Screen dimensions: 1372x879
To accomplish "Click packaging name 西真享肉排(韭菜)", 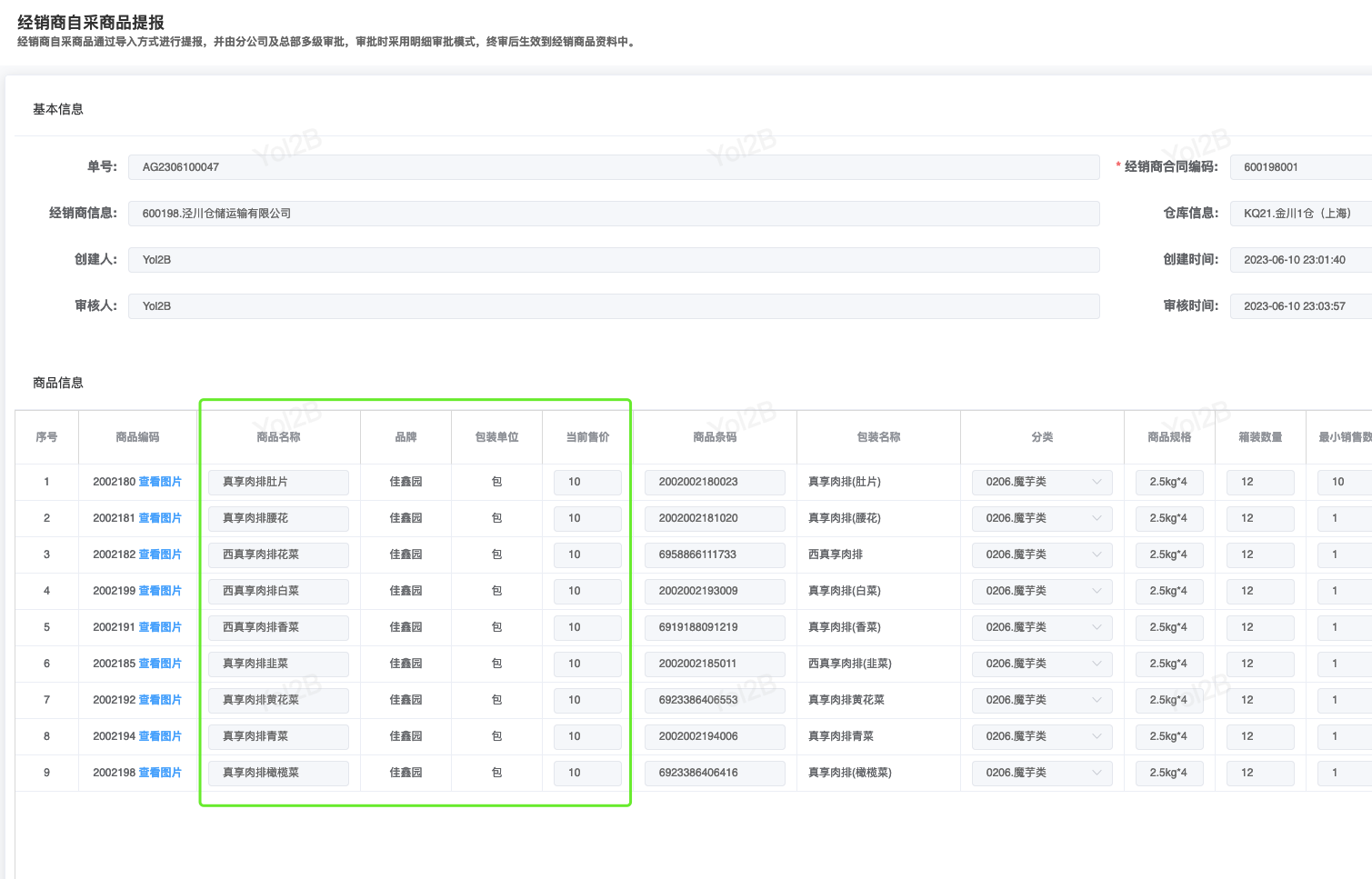I will click(850, 664).
